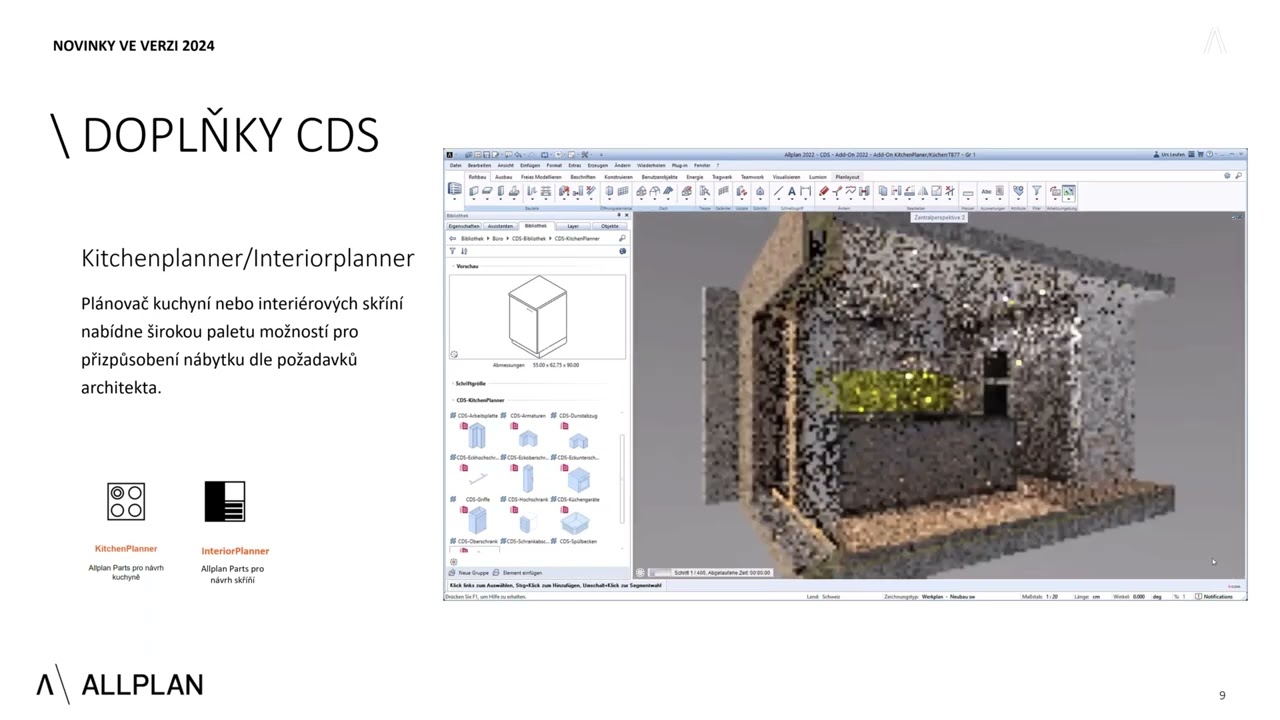Open the ribbon settings gear icon

pos(1227,176)
